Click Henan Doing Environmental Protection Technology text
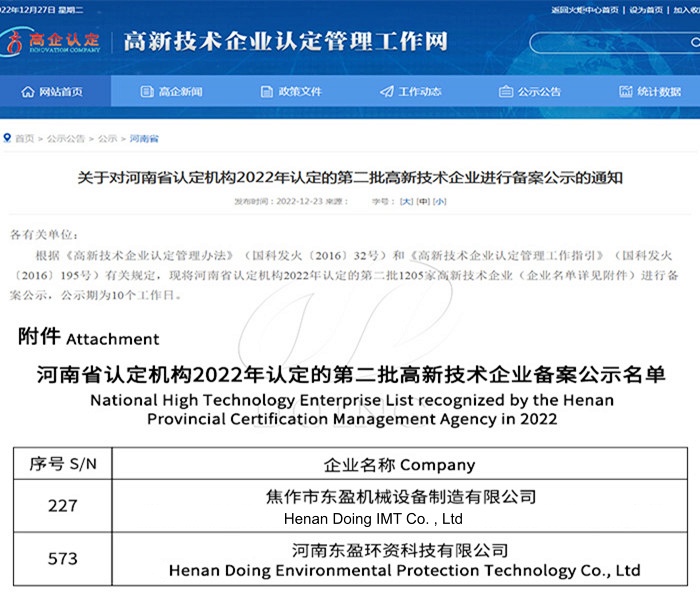The image size is (700, 600). pos(404,571)
